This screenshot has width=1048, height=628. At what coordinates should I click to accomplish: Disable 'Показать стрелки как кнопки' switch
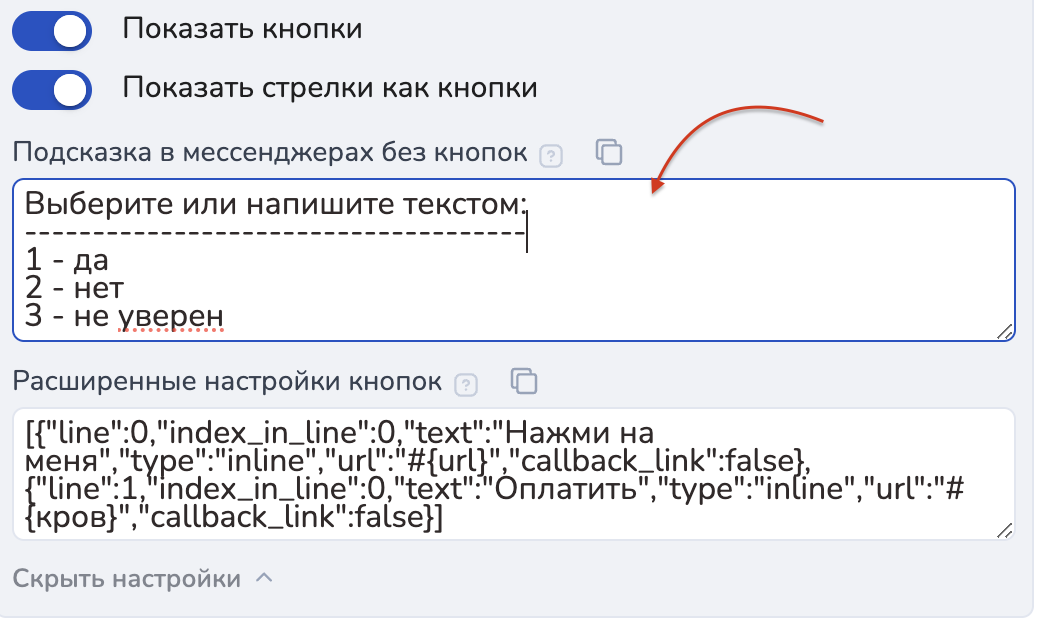[52, 90]
